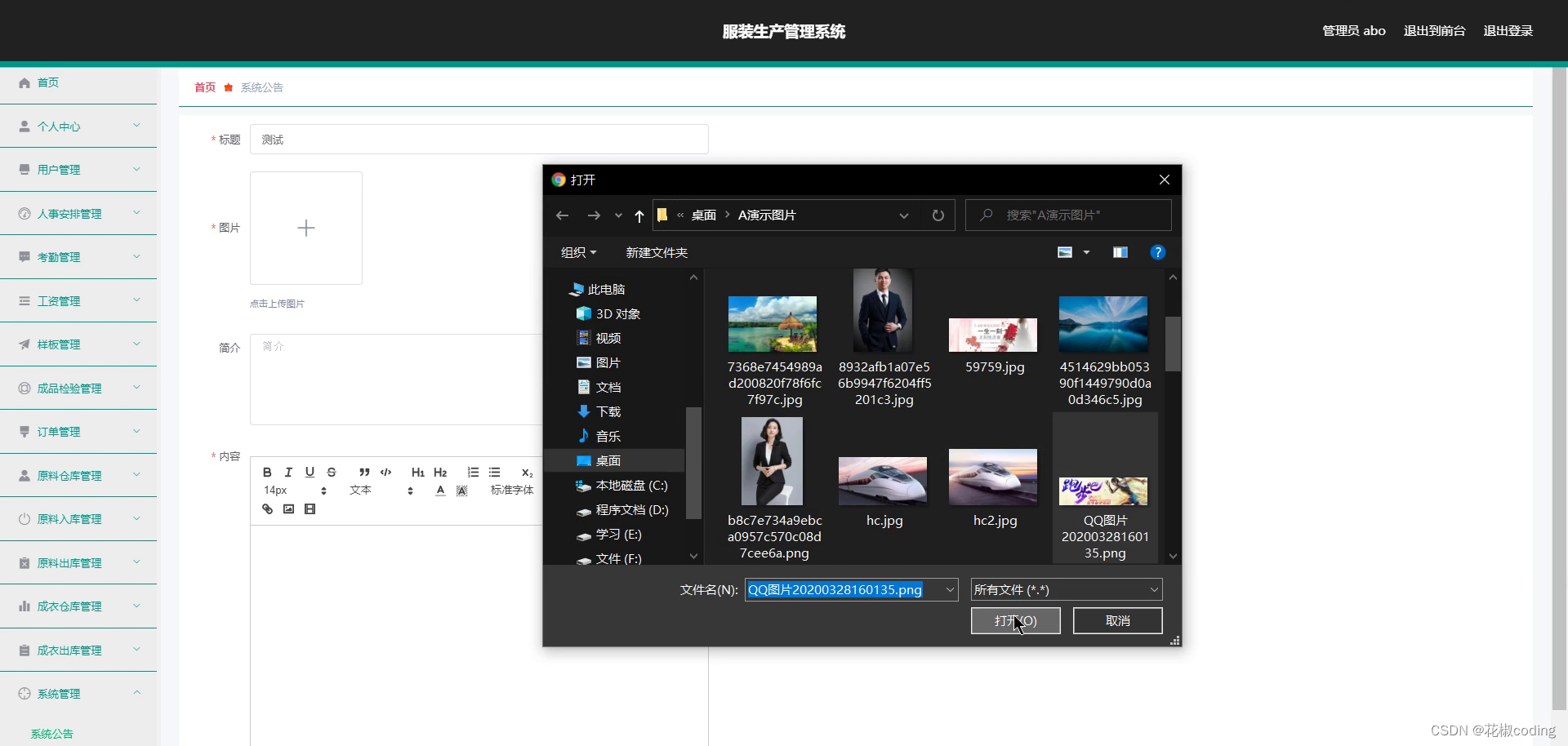Insert a blockquote in the editor
This screenshot has width=1568, height=746.
click(x=364, y=472)
